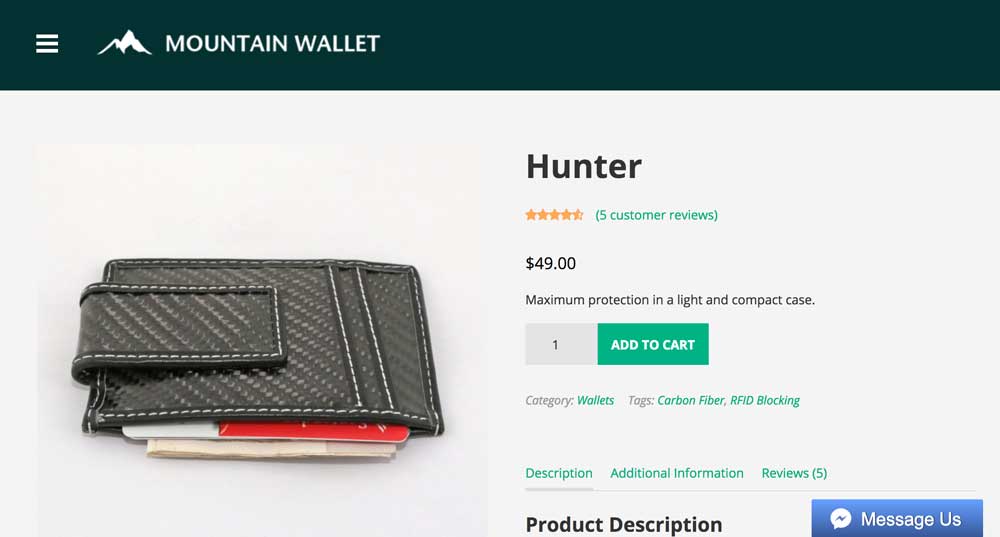Add the Hunter wallet to cart
The height and width of the screenshot is (537, 1000).
(652, 344)
